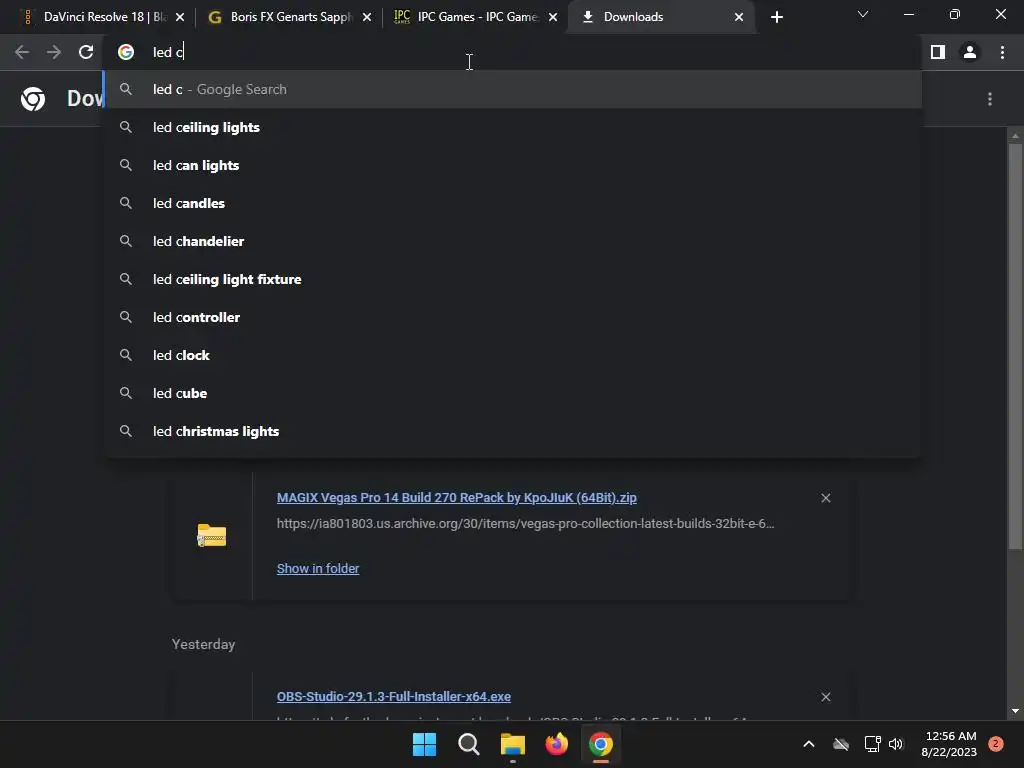Open Windows taskbar Search
1024x768 pixels.
pos(469,744)
